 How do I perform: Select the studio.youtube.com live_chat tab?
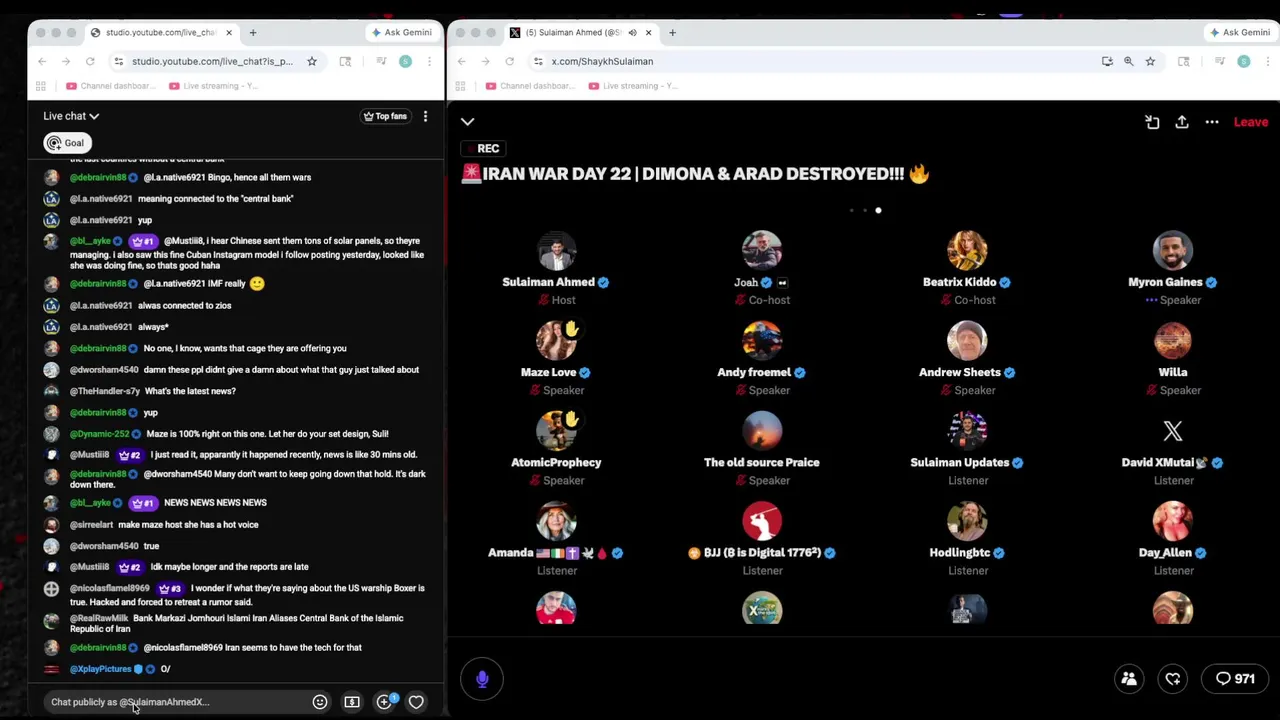[x=160, y=32]
